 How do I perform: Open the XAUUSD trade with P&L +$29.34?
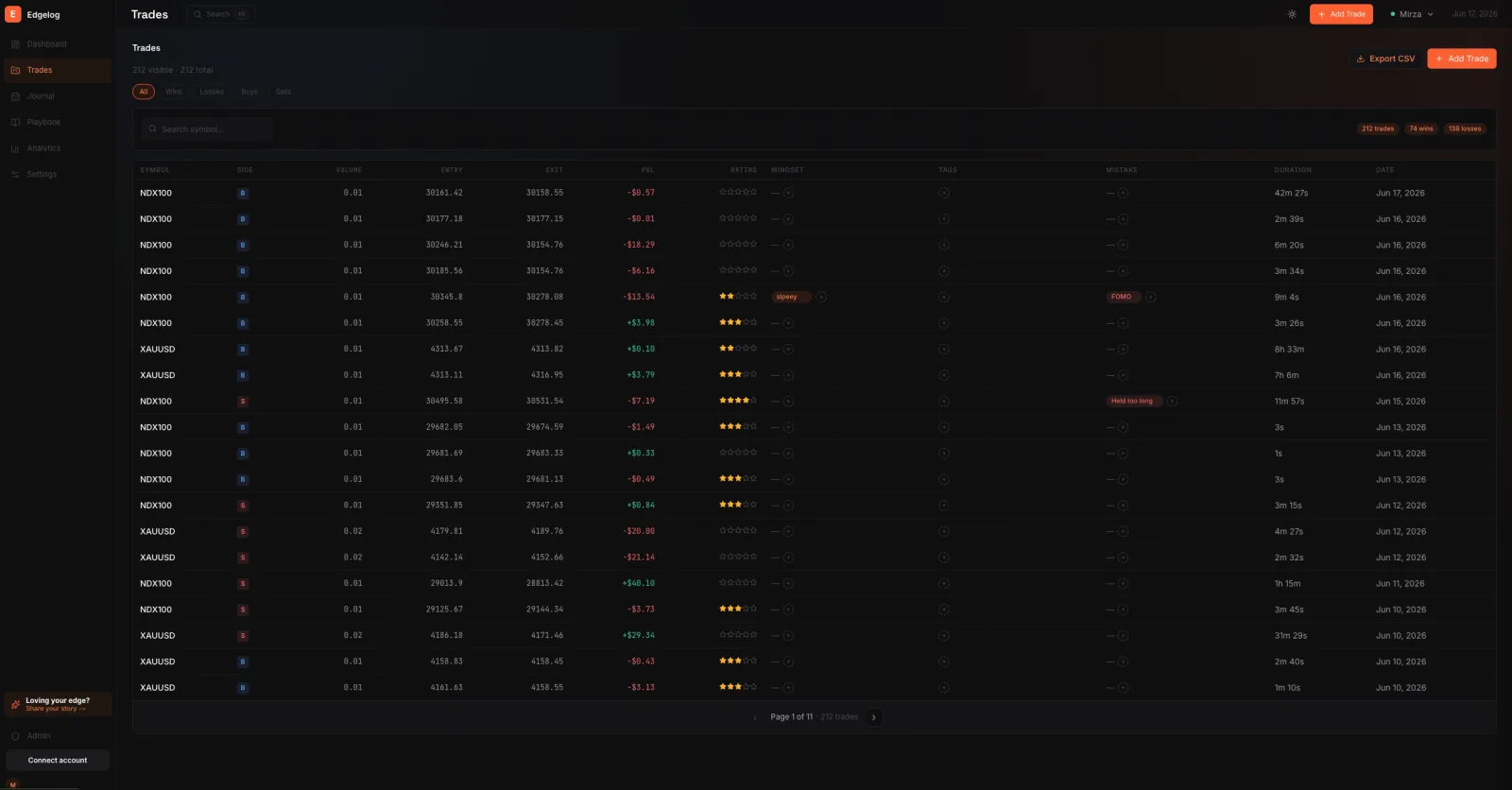pyautogui.click(x=814, y=636)
